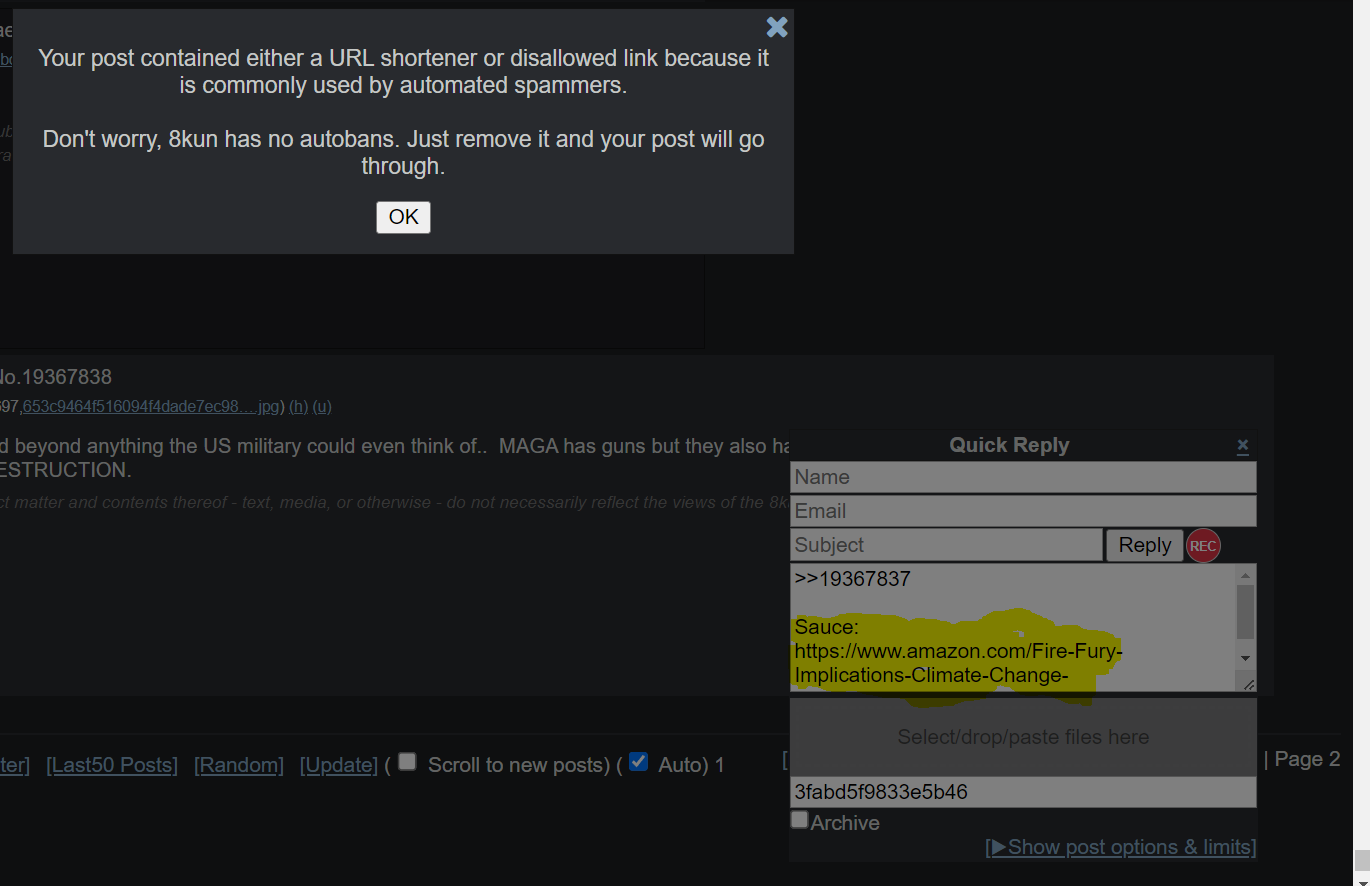Submit the post with the Reply button

[x=1144, y=545]
